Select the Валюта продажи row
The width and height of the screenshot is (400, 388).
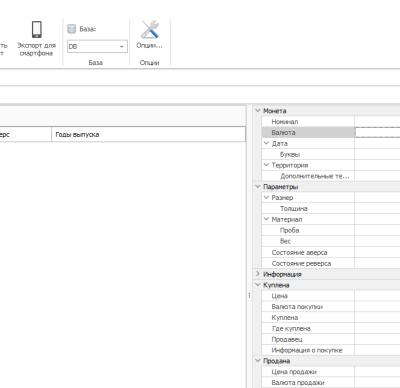331,382
